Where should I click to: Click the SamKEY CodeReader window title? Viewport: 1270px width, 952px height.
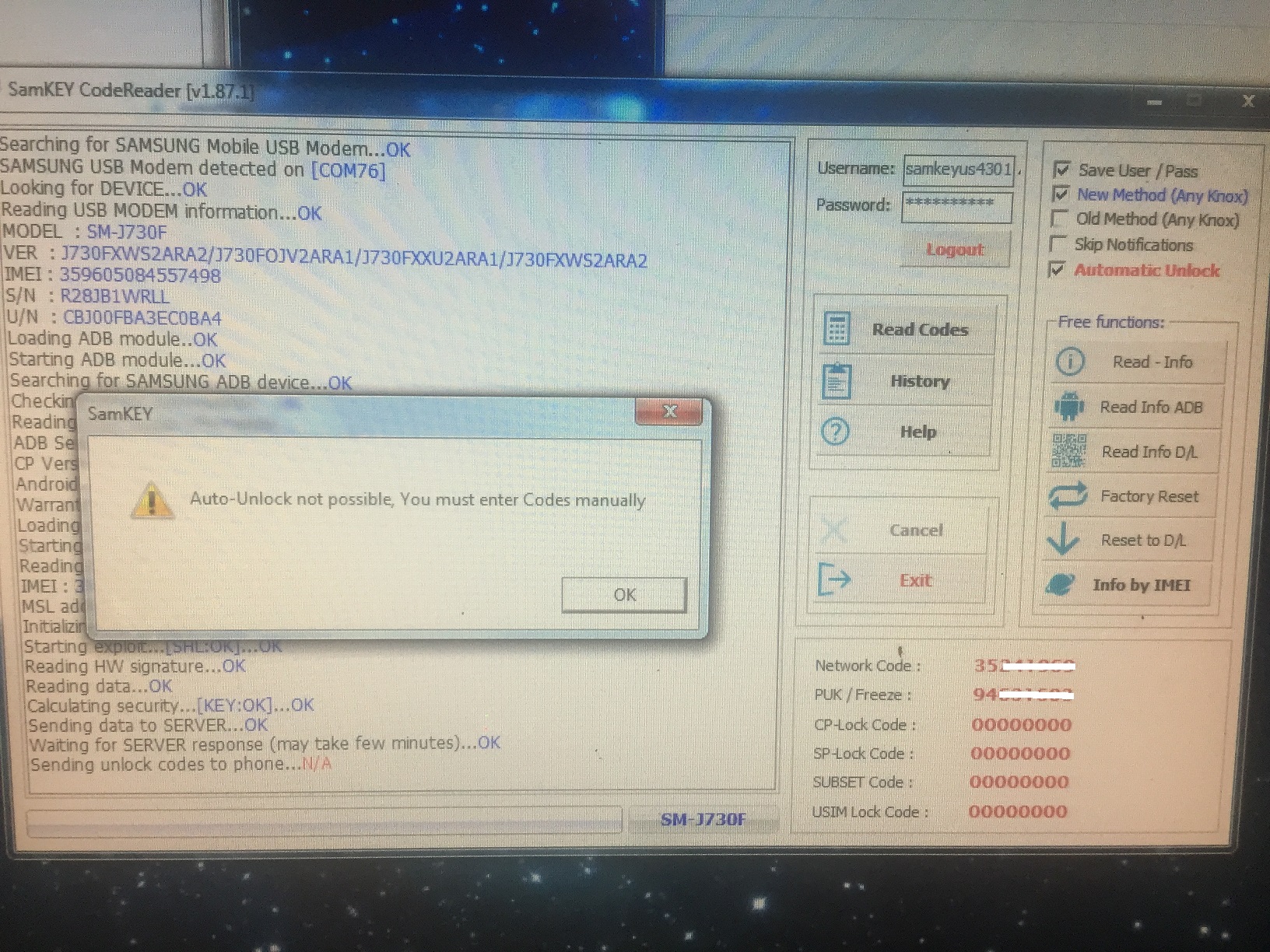click(131, 90)
